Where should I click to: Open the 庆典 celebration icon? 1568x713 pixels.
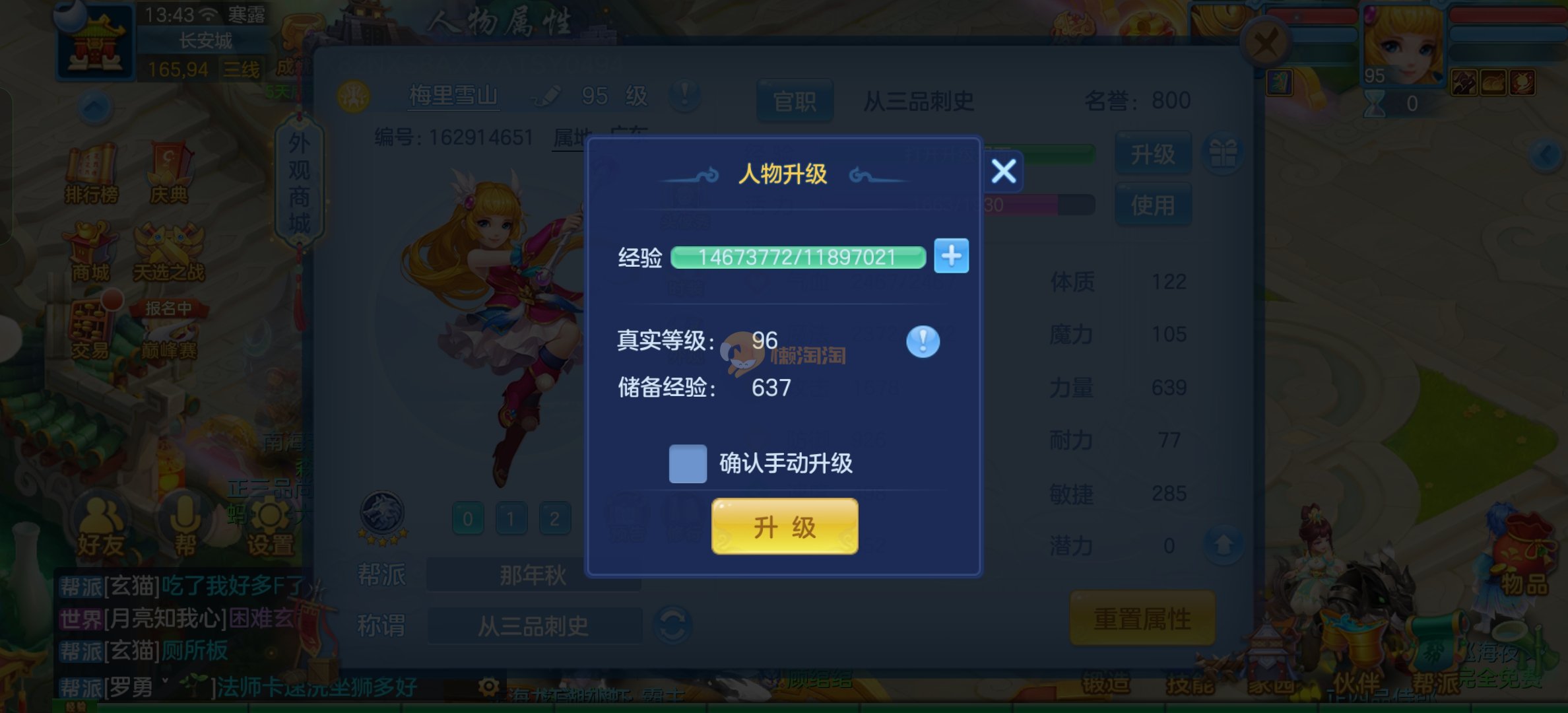pos(169,174)
